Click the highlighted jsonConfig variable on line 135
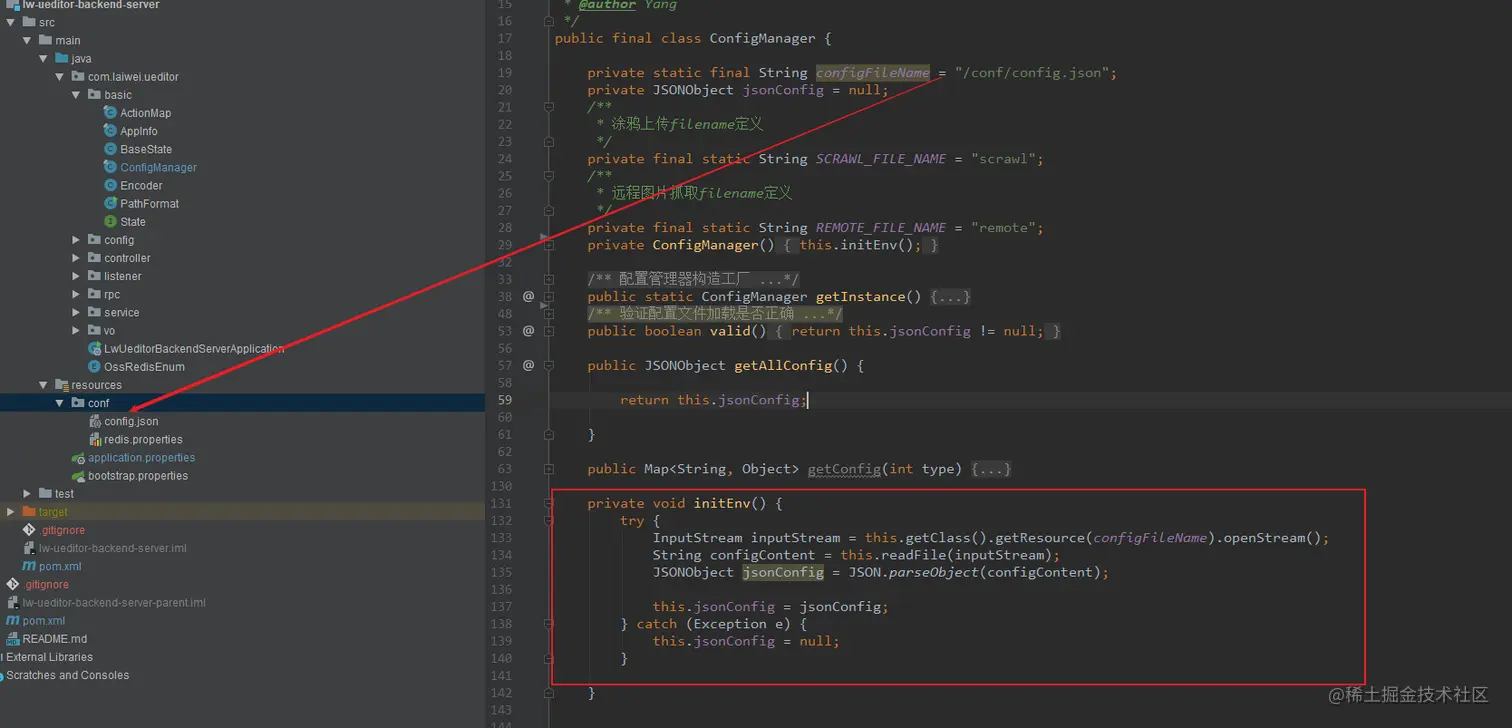Screen dimensions: 1512x728 pos(783,573)
